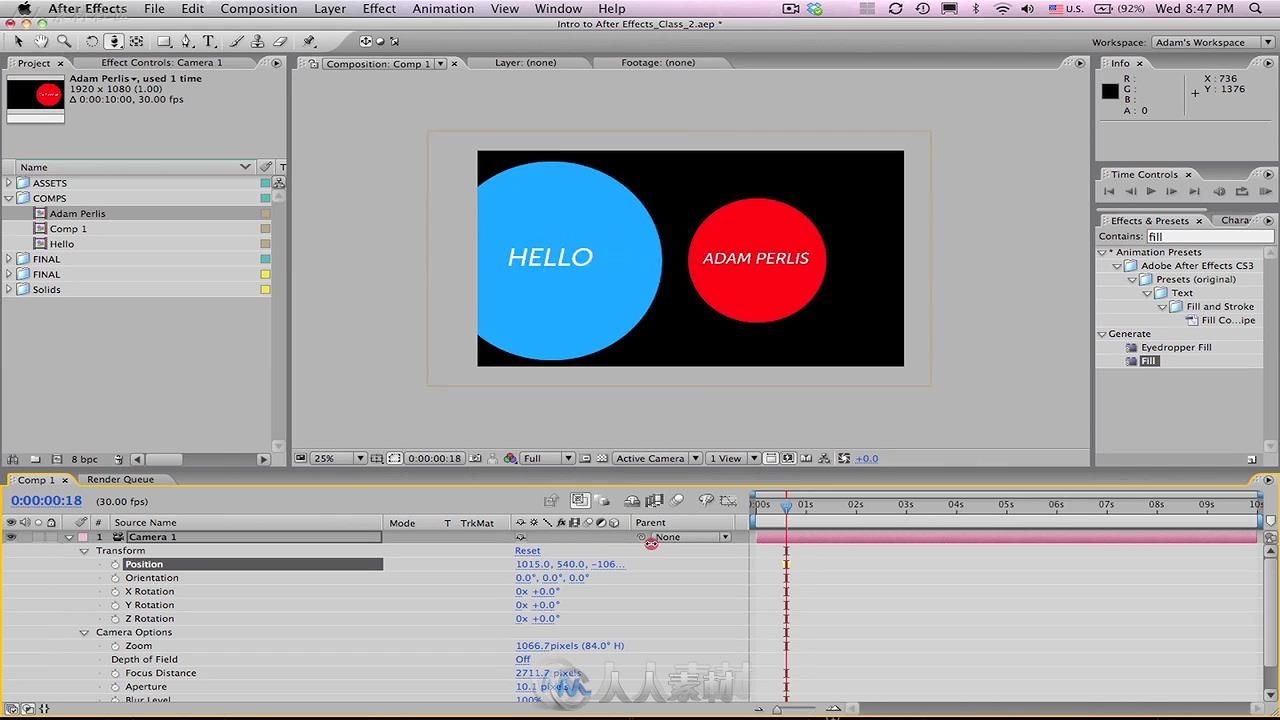The width and height of the screenshot is (1280, 720).
Task: Select Hello comp in Project panel
Action: pyautogui.click(x=62, y=244)
